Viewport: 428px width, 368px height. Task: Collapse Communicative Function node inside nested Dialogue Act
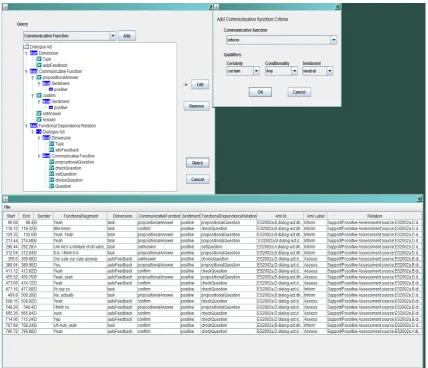click(x=39, y=156)
